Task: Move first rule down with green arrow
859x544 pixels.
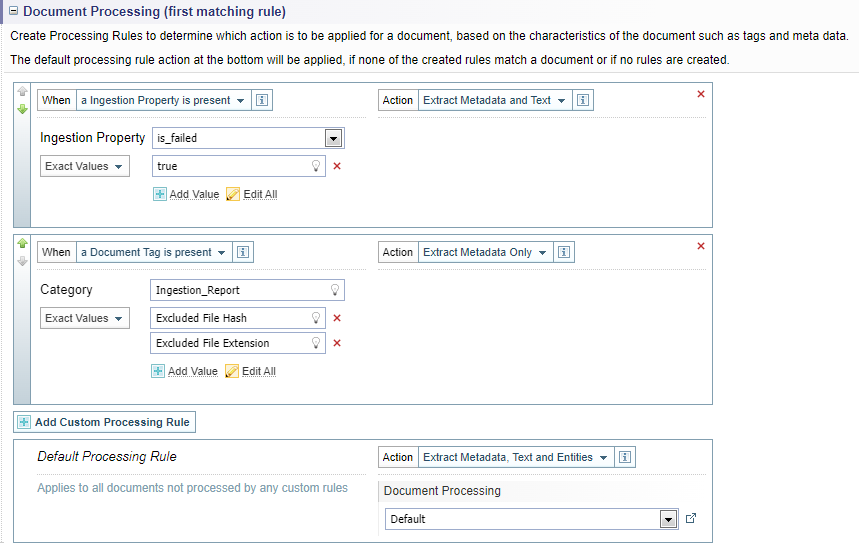Action: click(x=23, y=109)
